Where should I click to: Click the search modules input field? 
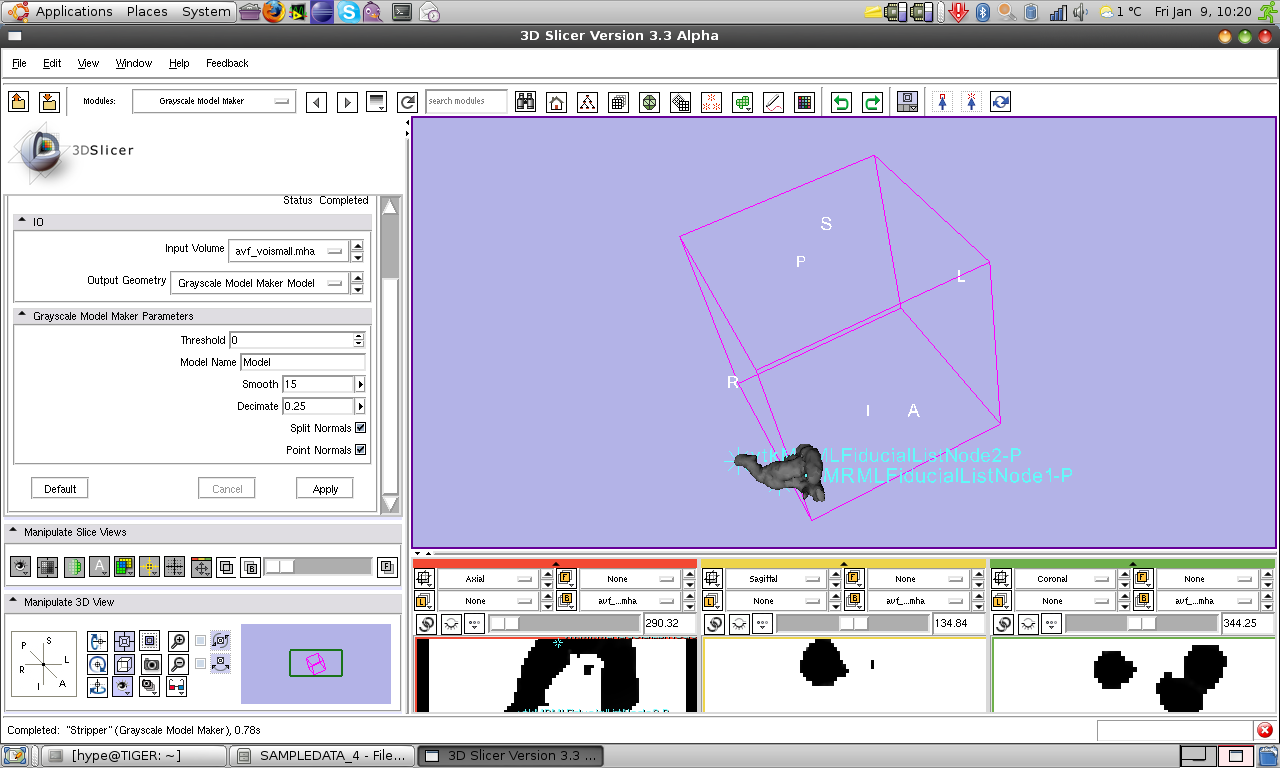point(466,101)
